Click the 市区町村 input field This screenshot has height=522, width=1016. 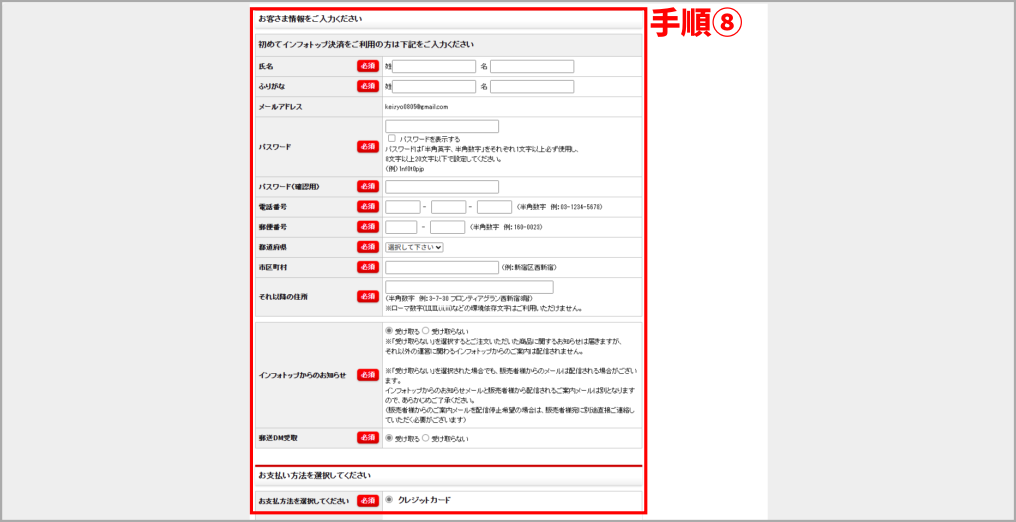pos(441,267)
